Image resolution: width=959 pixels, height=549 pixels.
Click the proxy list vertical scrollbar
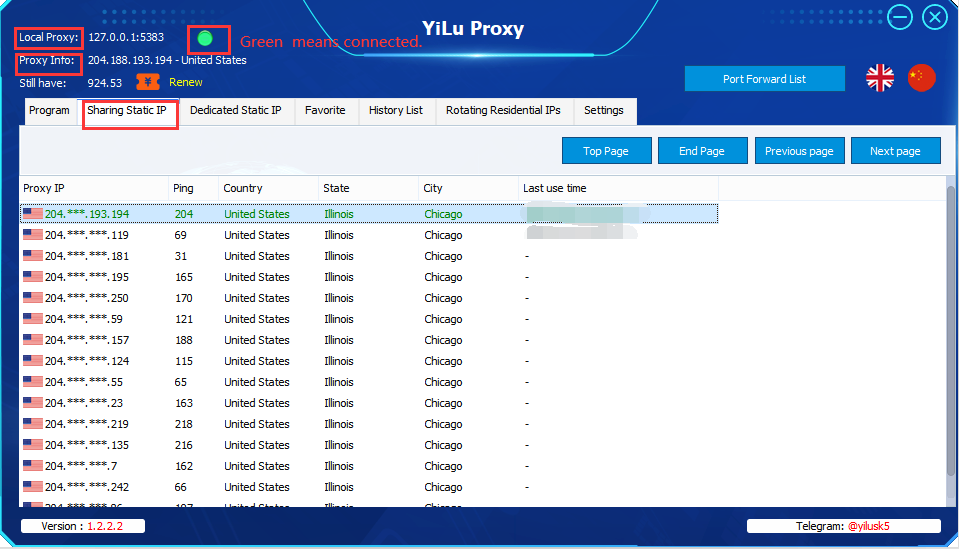click(950, 330)
